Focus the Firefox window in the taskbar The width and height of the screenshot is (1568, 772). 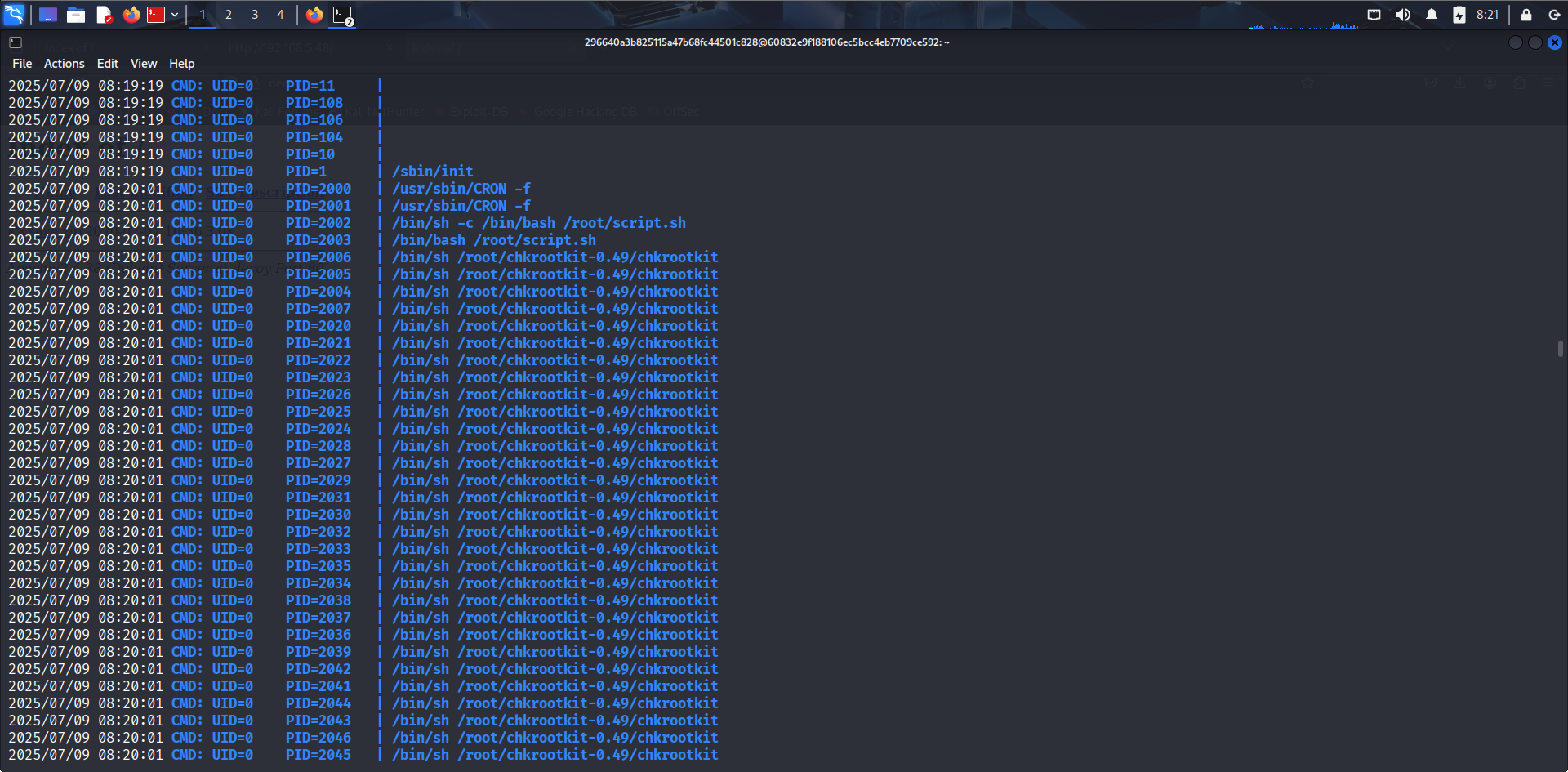(314, 15)
